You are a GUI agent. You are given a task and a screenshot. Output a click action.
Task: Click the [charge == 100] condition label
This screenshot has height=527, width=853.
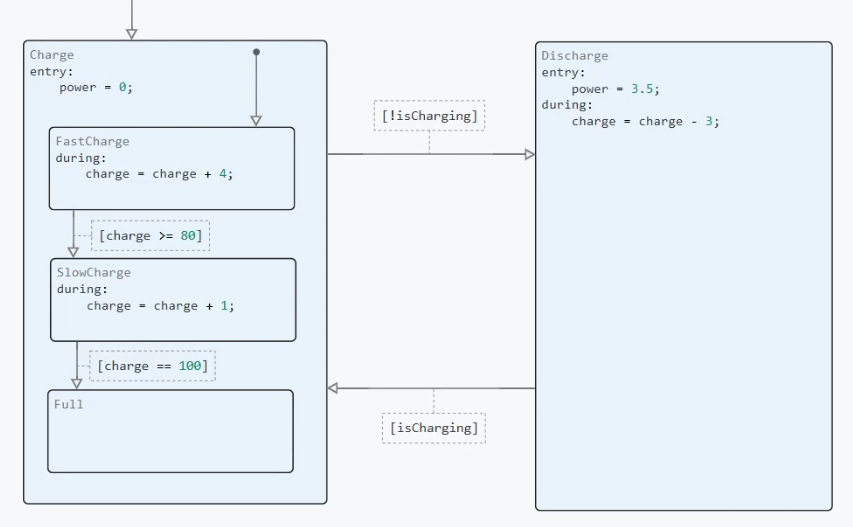click(152, 366)
